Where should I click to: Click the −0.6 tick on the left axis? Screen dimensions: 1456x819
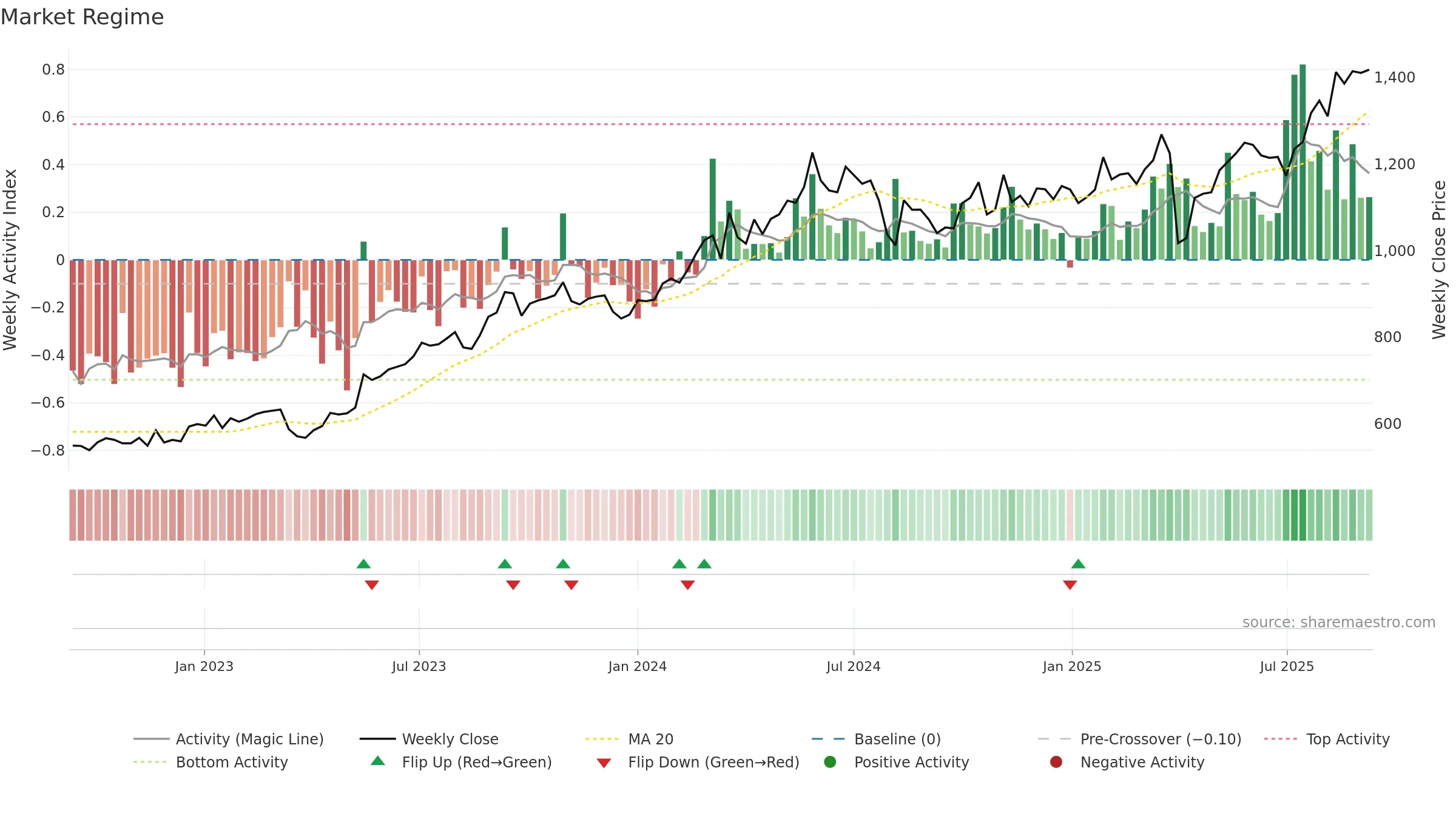(x=48, y=403)
